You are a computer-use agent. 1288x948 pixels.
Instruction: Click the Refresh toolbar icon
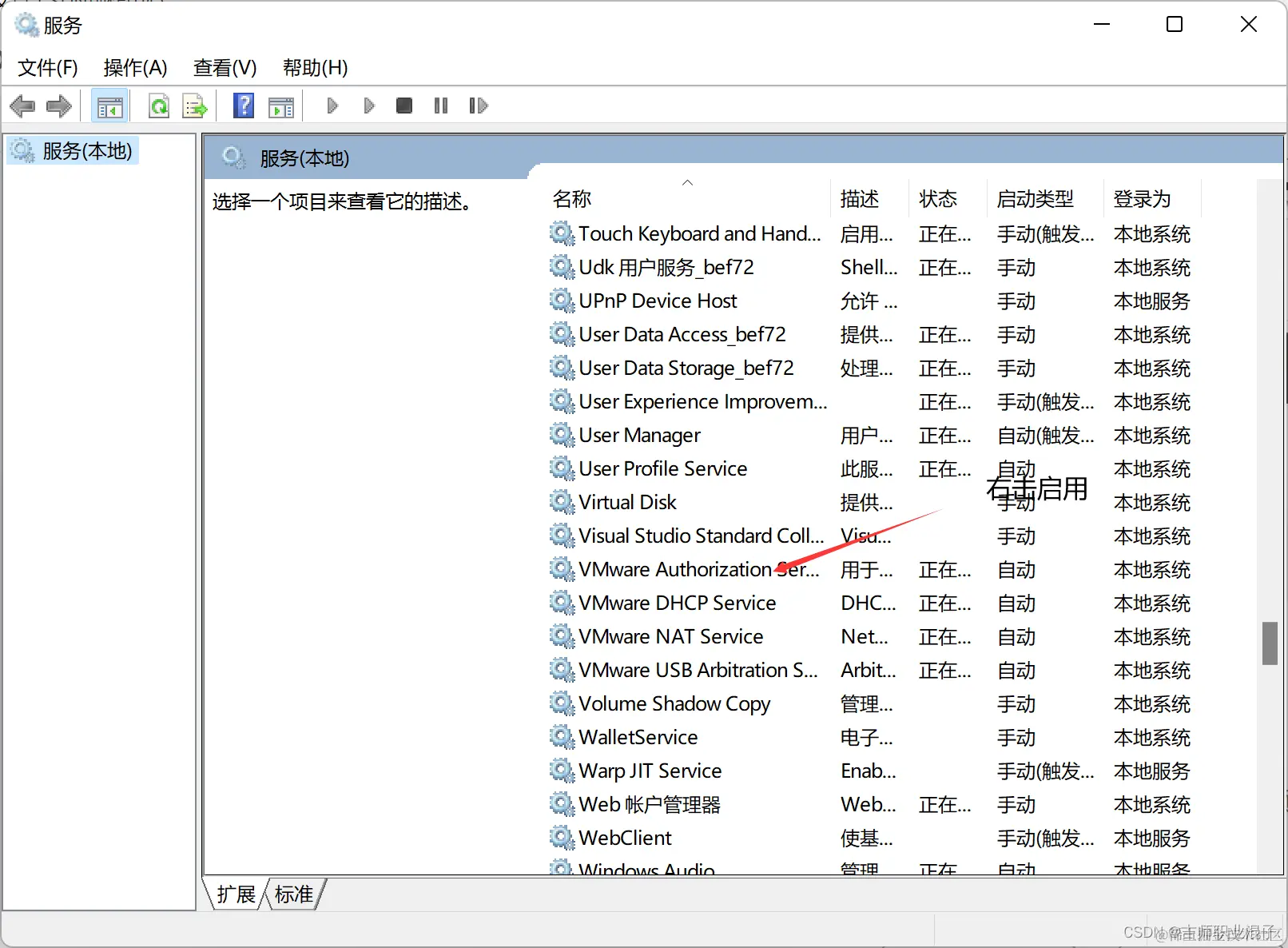coord(159,106)
